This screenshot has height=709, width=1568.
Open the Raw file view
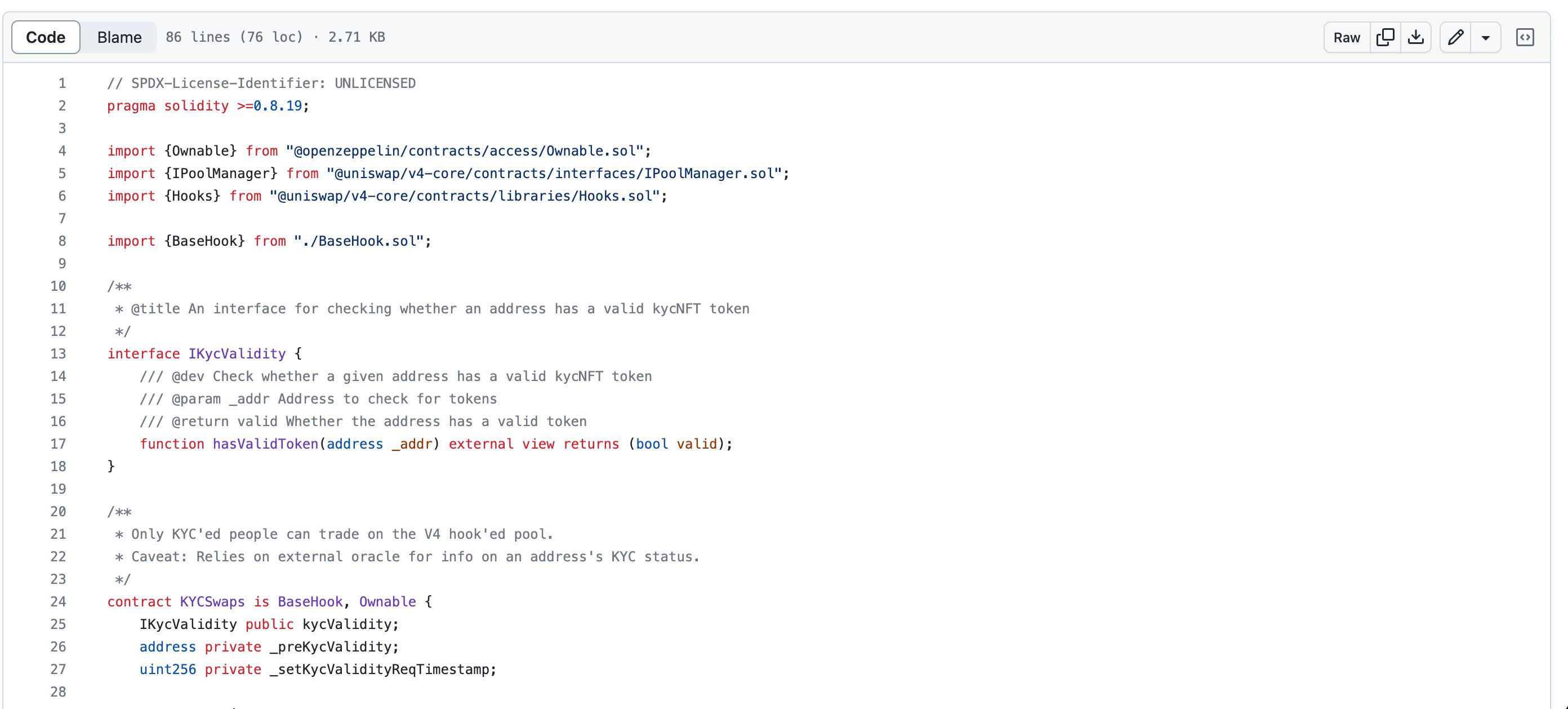(1347, 37)
